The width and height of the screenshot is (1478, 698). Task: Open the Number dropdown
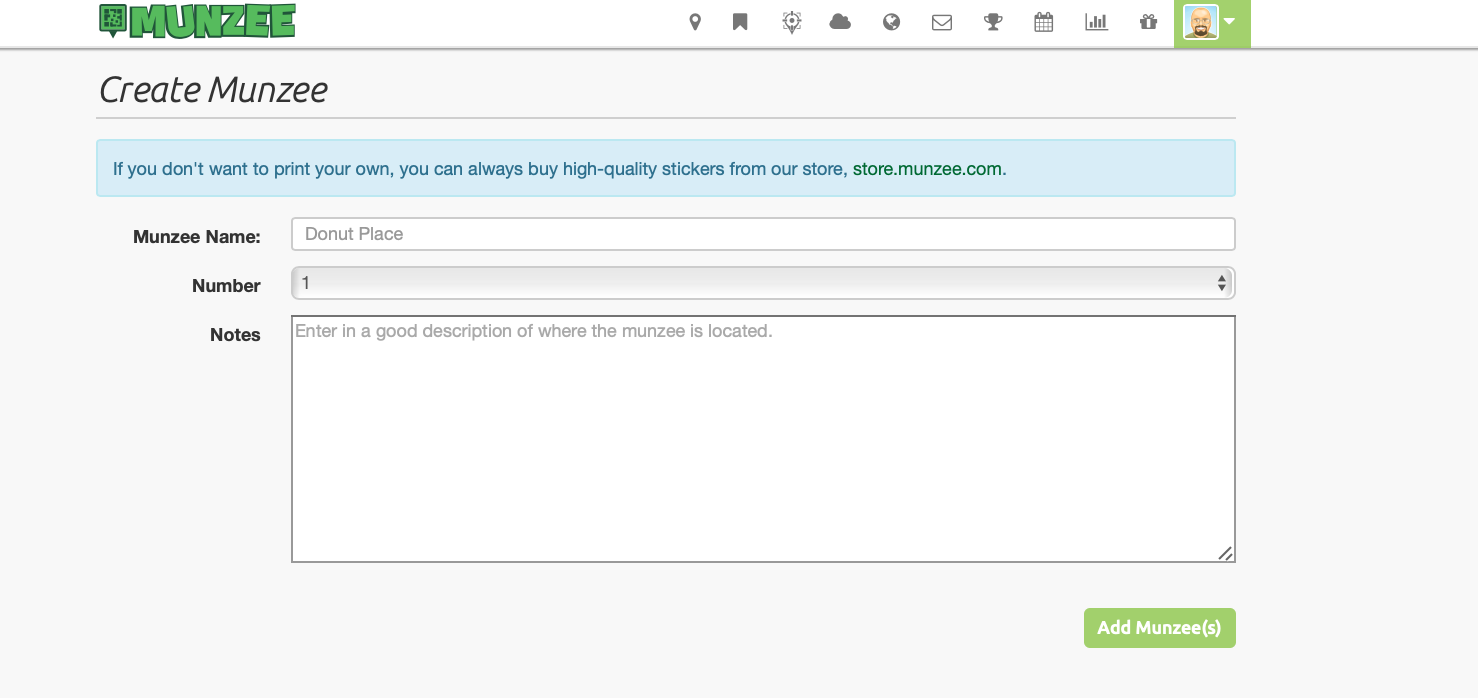763,283
